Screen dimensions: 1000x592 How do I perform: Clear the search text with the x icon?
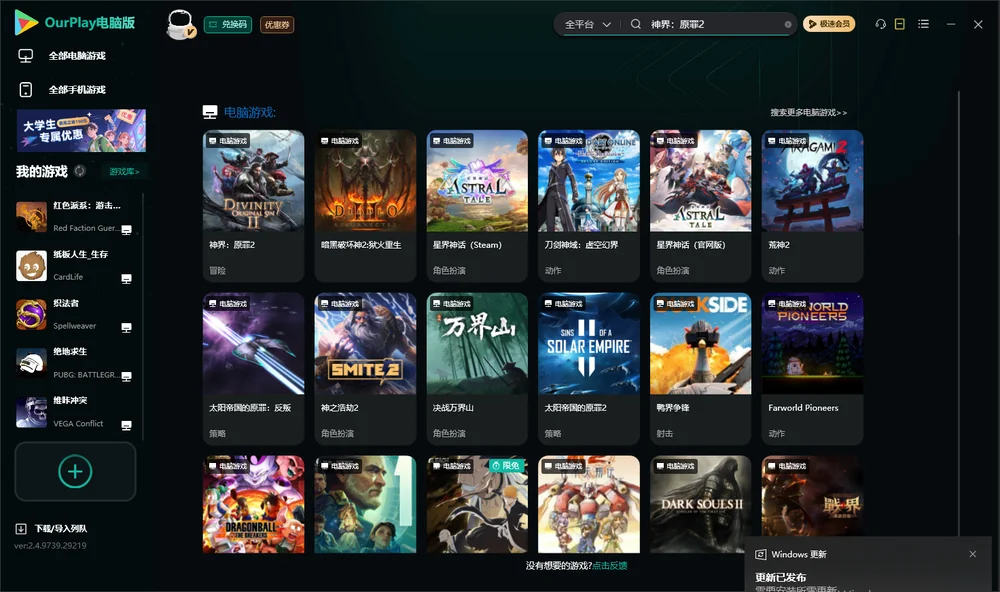pyautogui.click(x=788, y=25)
